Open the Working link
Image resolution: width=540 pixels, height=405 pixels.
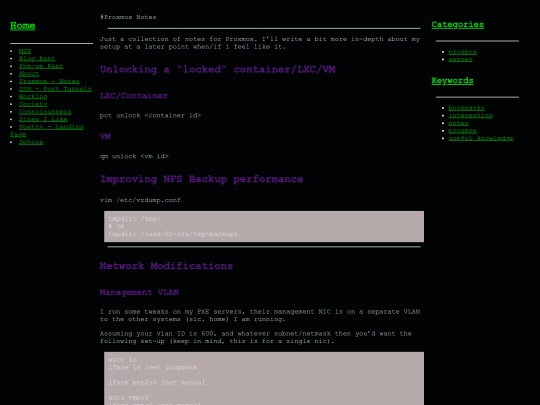33,96
